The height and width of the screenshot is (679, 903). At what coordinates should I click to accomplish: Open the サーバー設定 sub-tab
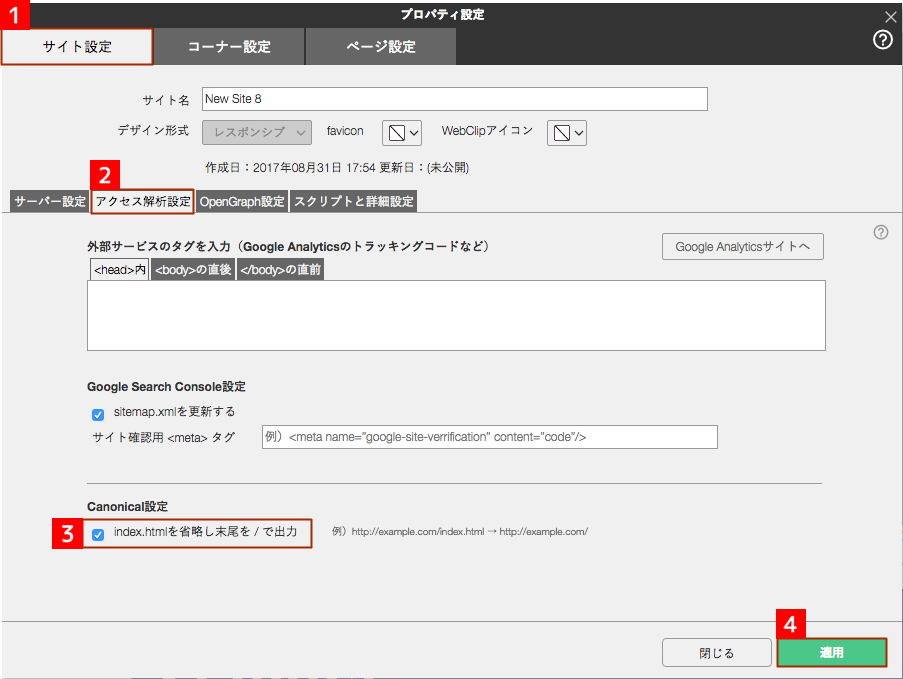pyautogui.click(x=50, y=202)
